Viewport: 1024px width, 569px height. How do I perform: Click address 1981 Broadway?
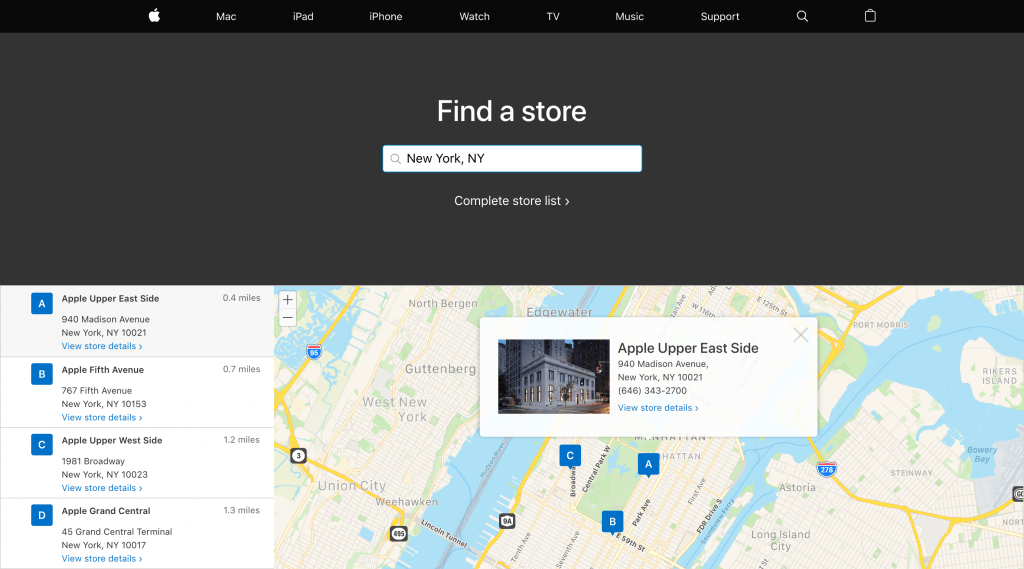93,461
